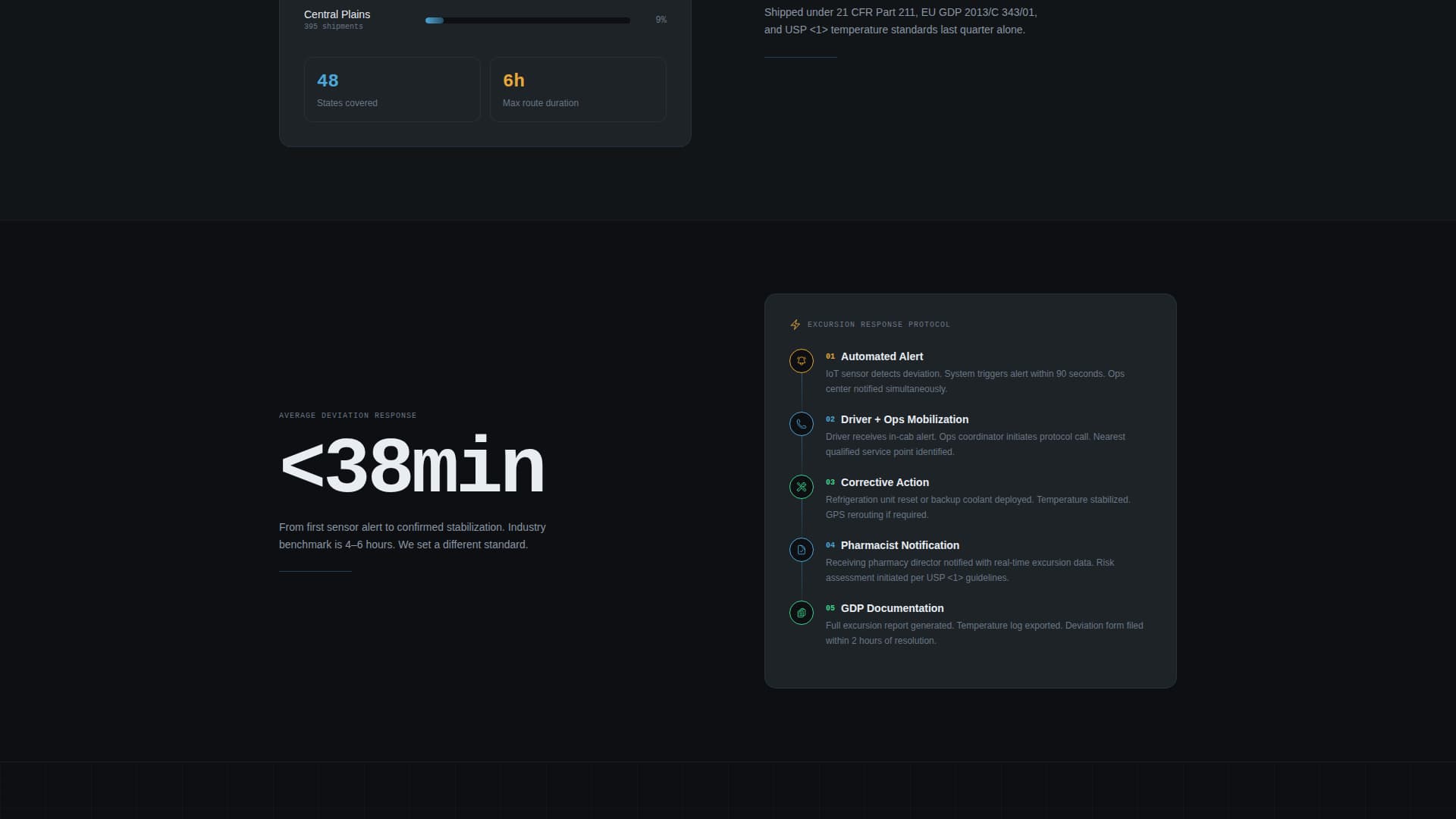Click the 395 shipments label

(x=334, y=26)
